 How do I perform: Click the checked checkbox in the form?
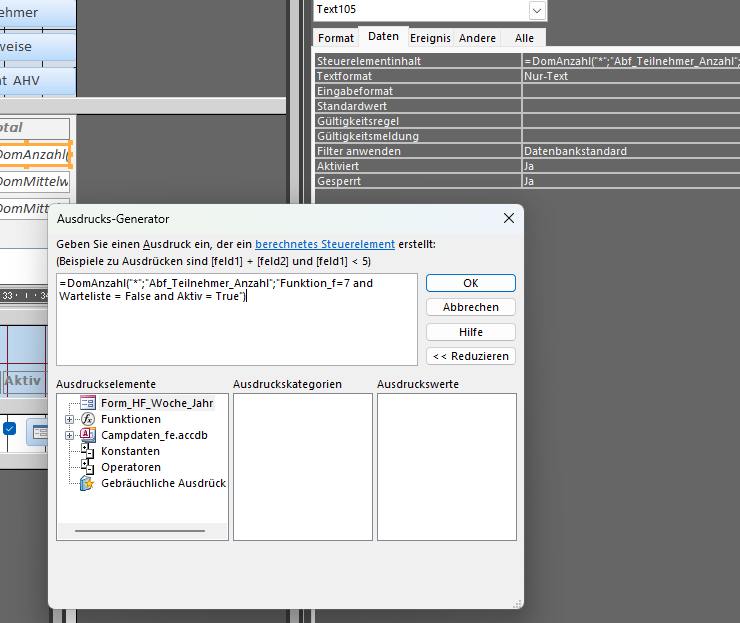(9, 429)
